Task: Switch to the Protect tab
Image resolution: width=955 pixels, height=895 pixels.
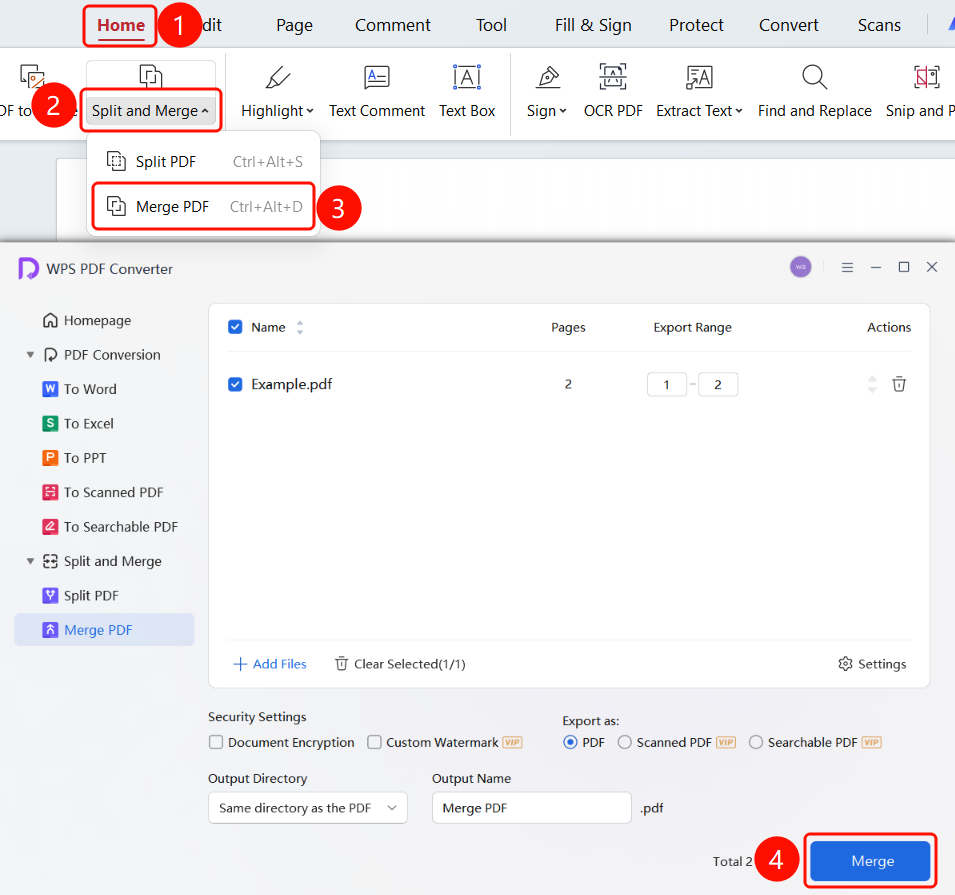Action: point(696,25)
